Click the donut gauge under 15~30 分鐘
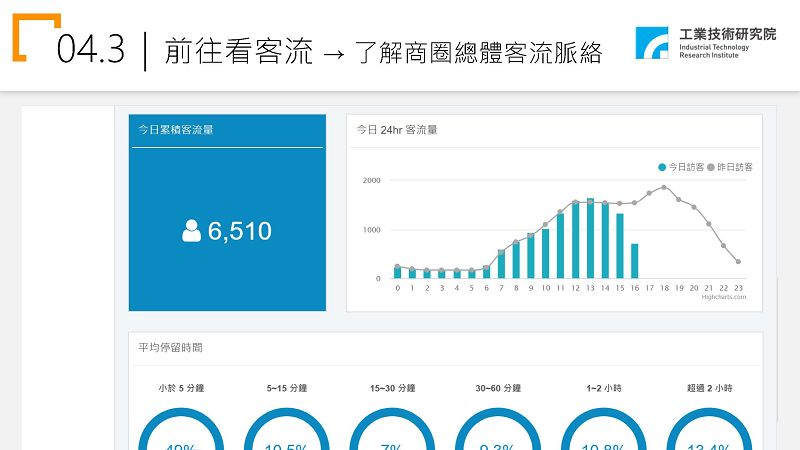The width and height of the screenshot is (800, 450). point(392,429)
